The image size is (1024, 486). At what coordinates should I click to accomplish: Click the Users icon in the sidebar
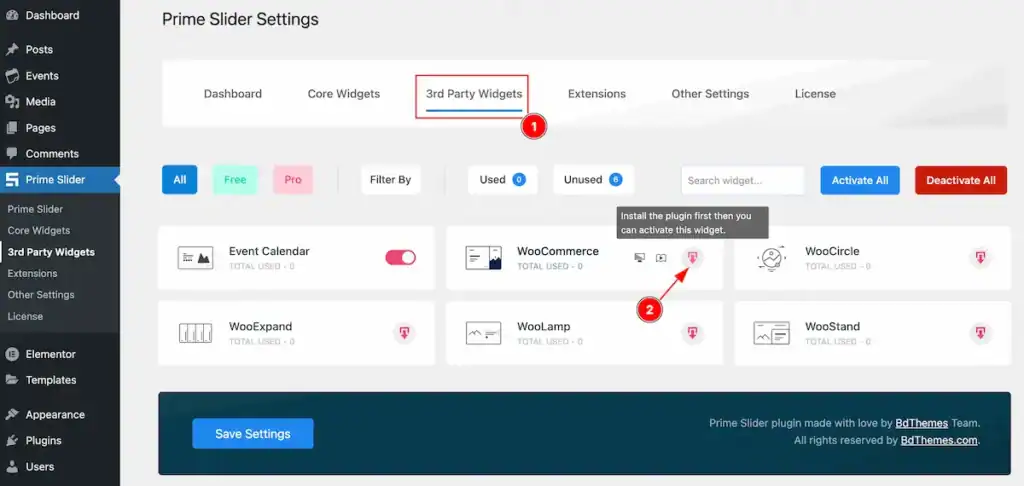coord(12,467)
